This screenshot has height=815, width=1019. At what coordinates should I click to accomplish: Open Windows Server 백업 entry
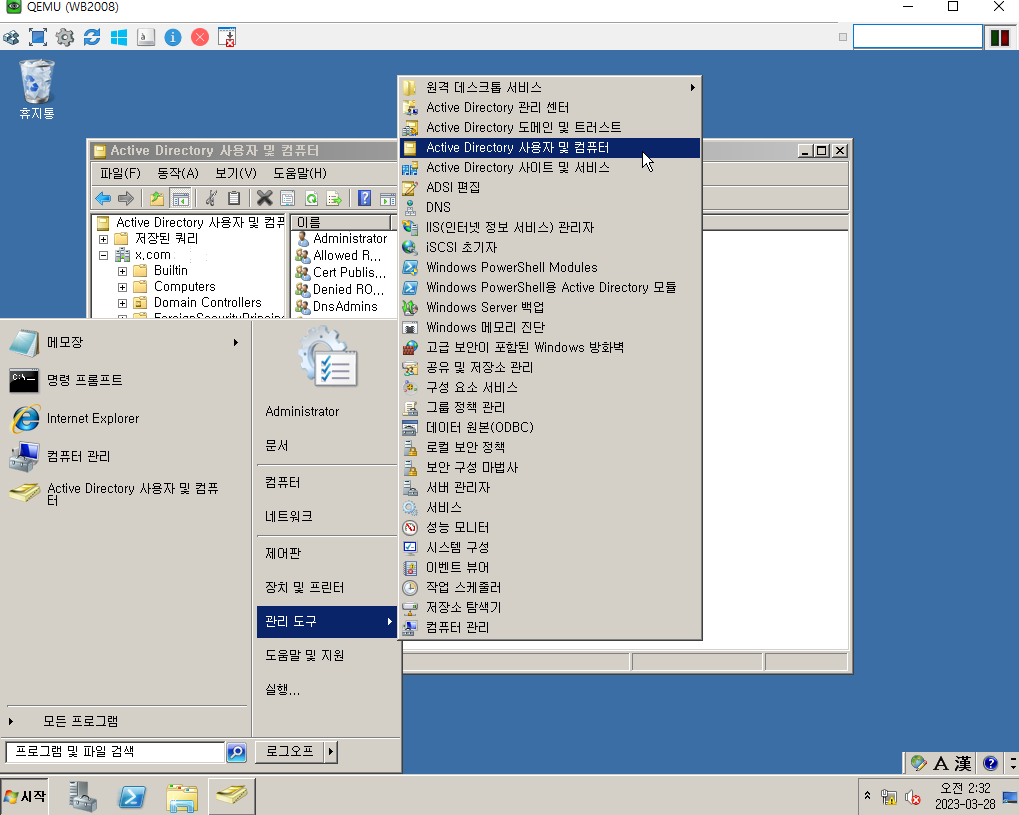pyautogui.click(x=550, y=307)
